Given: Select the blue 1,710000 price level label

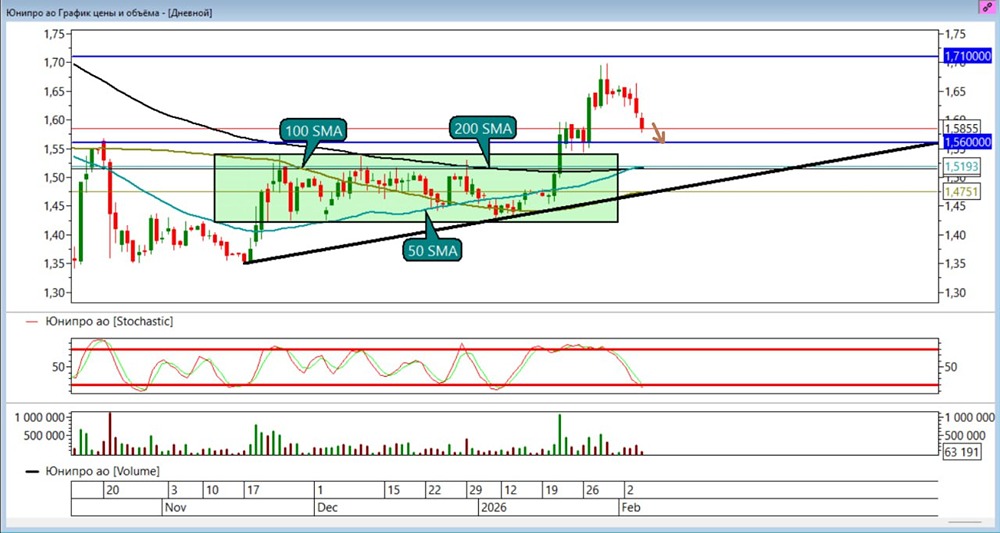Looking at the screenshot, I should tap(968, 57).
